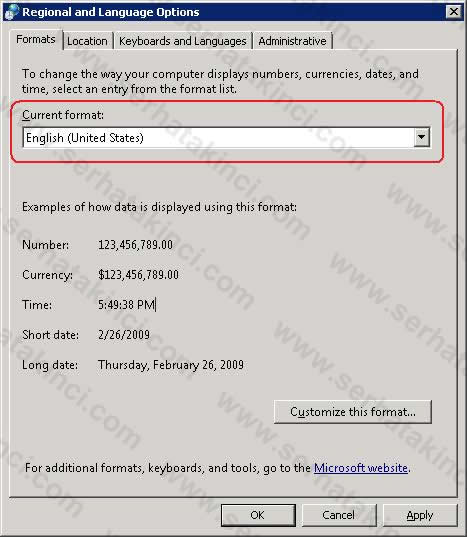The width and height of the screenshot is (467, 537).
Task: Click the Number example value 123,456,789.00
Action: [x=136, y=245]
